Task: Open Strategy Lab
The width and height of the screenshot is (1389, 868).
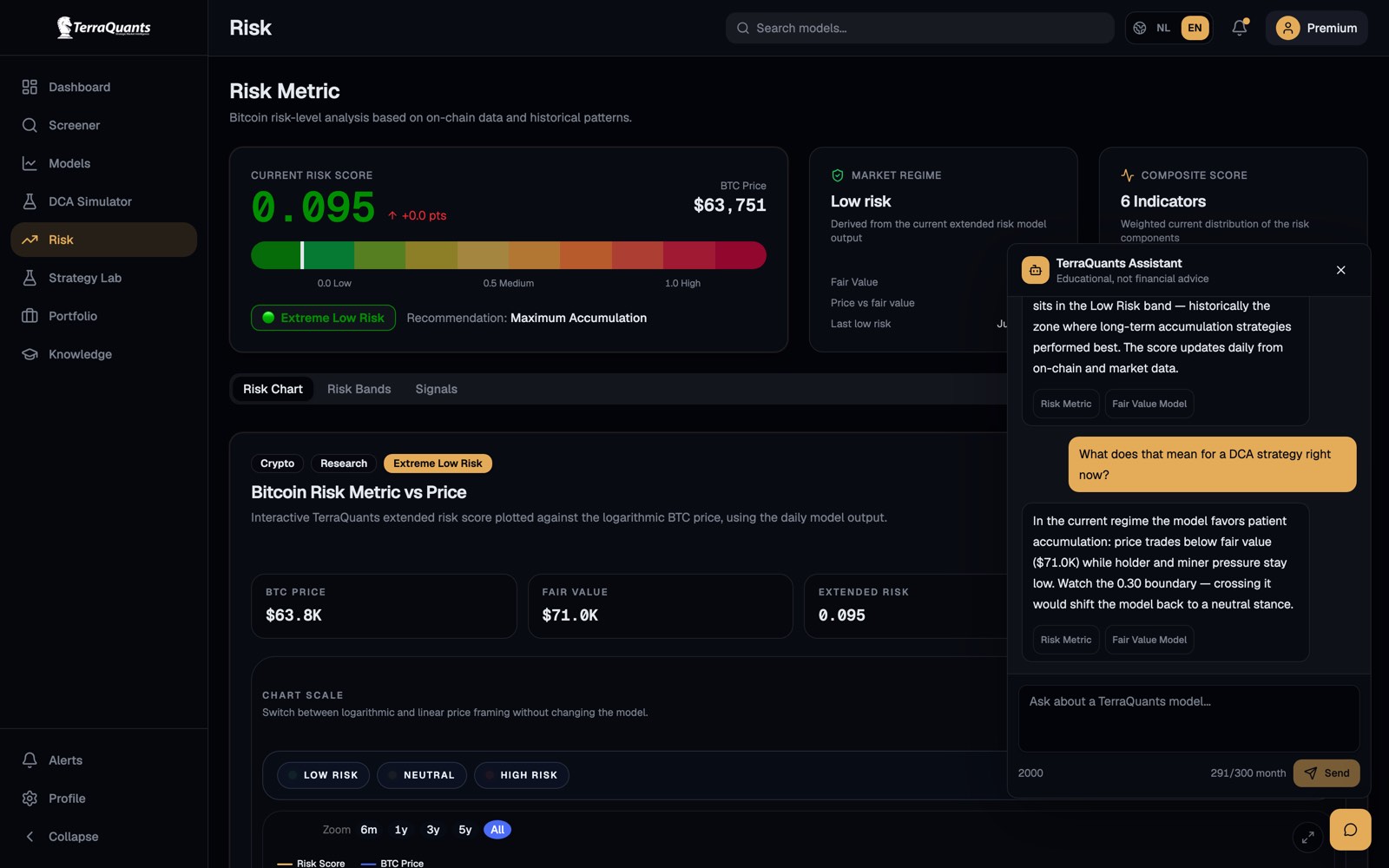Action: 103,278
